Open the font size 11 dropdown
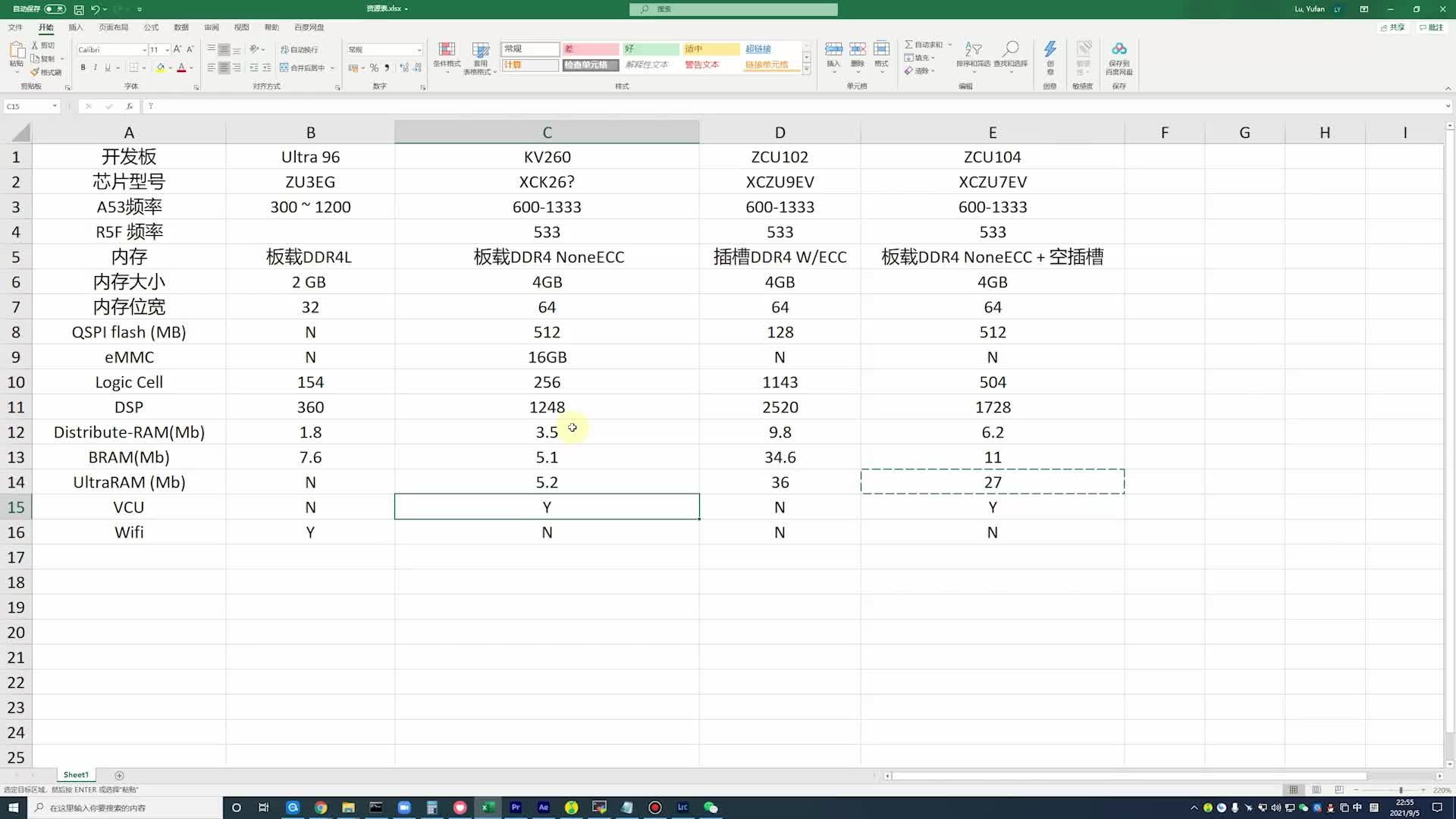The image size is (1456, 819). (x=168, y=50)
